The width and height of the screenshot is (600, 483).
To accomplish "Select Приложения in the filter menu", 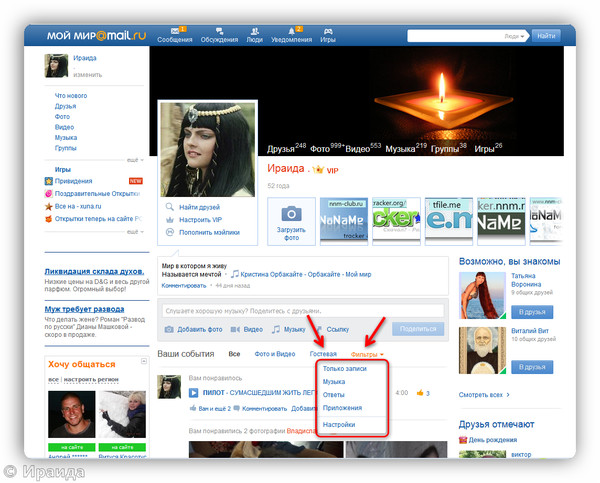I will 342,408.
